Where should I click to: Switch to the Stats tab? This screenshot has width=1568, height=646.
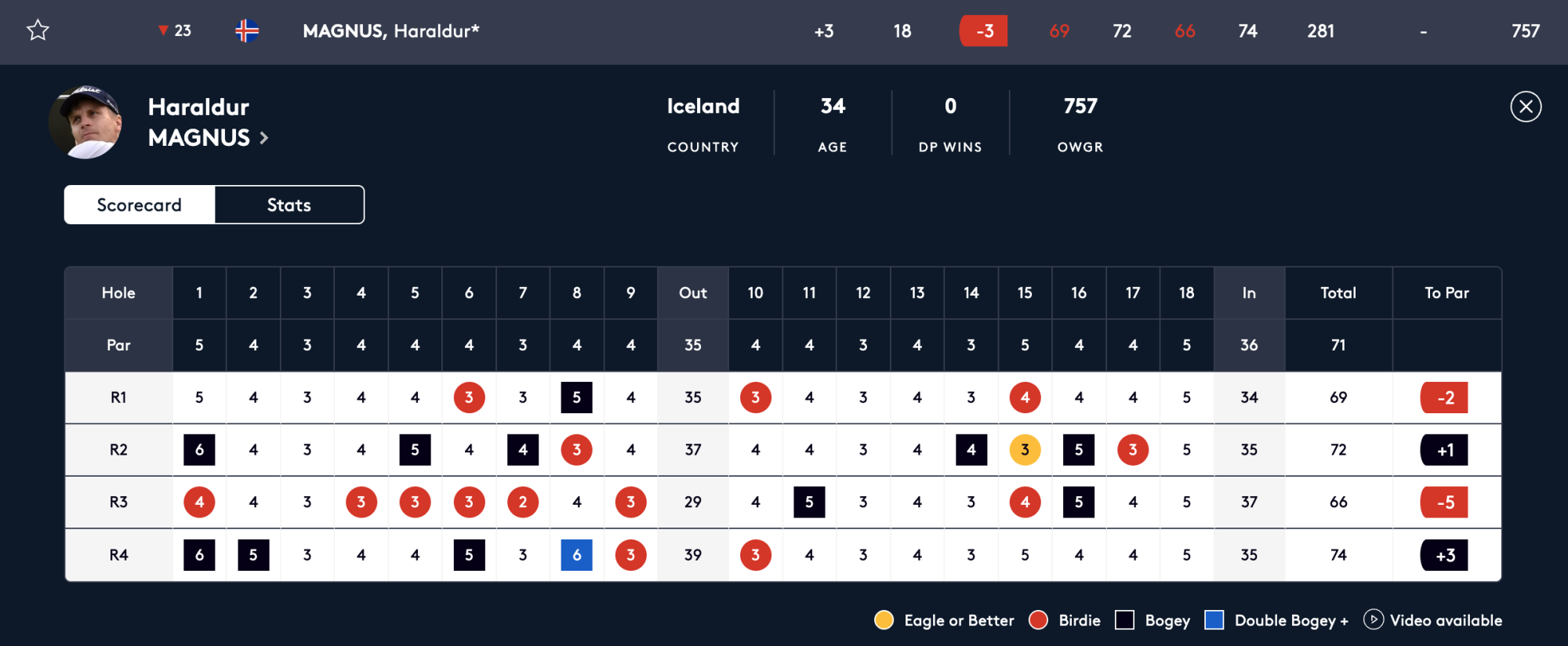tap(289, 205)
